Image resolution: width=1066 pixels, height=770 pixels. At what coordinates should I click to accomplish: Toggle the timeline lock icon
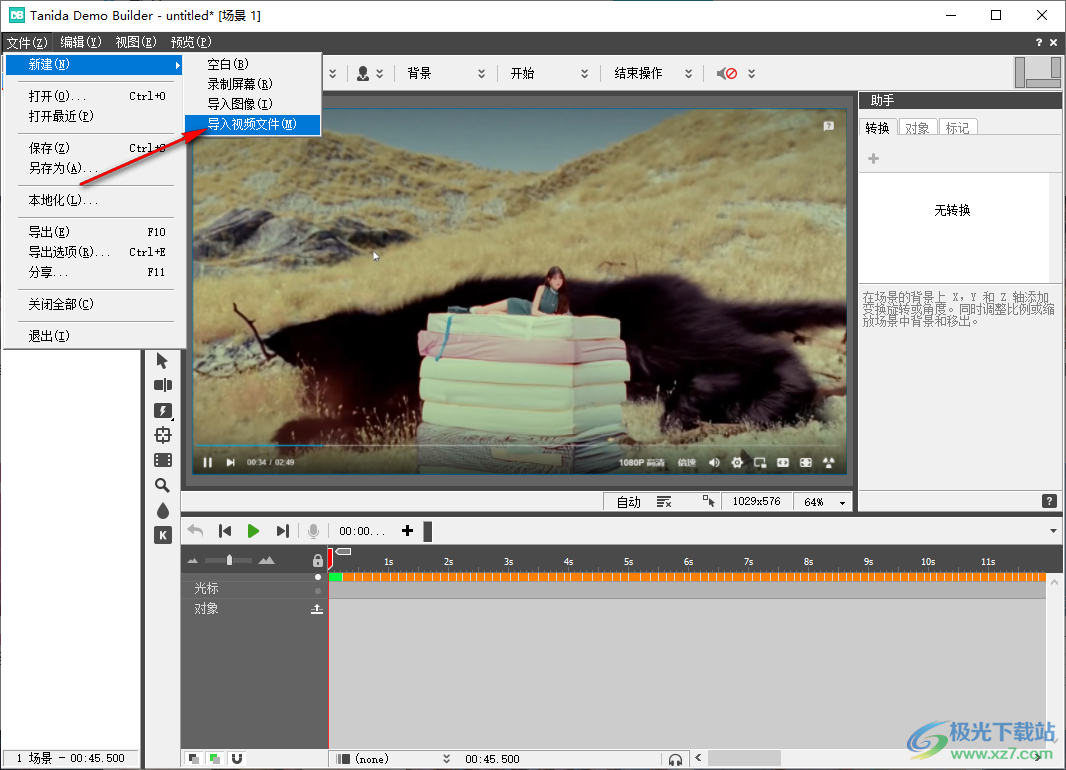tap(317, 561)
